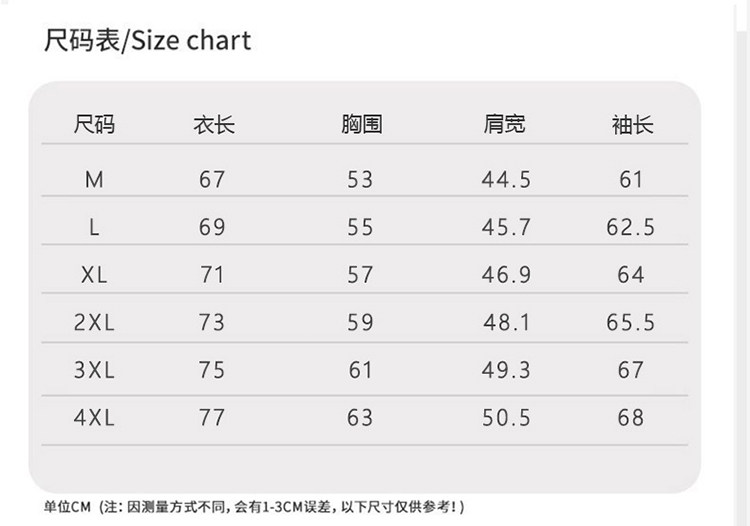
Task: Click the 尺码 column header
Action: pyautogui.click(x=95, y=125)
